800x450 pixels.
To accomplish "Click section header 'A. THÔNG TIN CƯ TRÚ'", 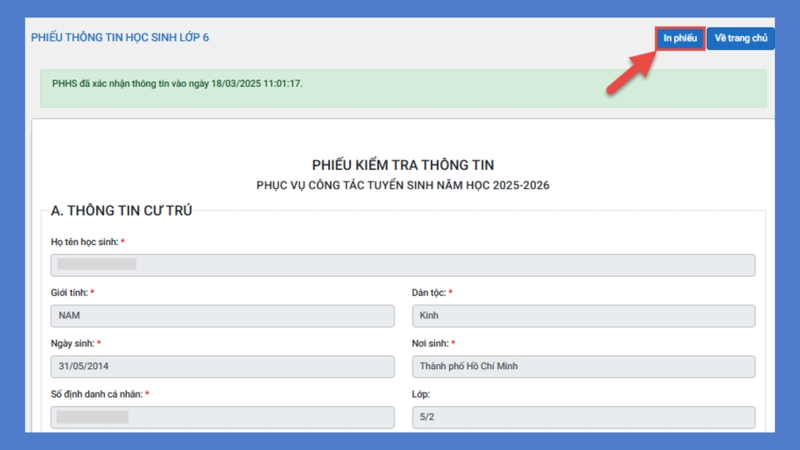I will (121, 210).
